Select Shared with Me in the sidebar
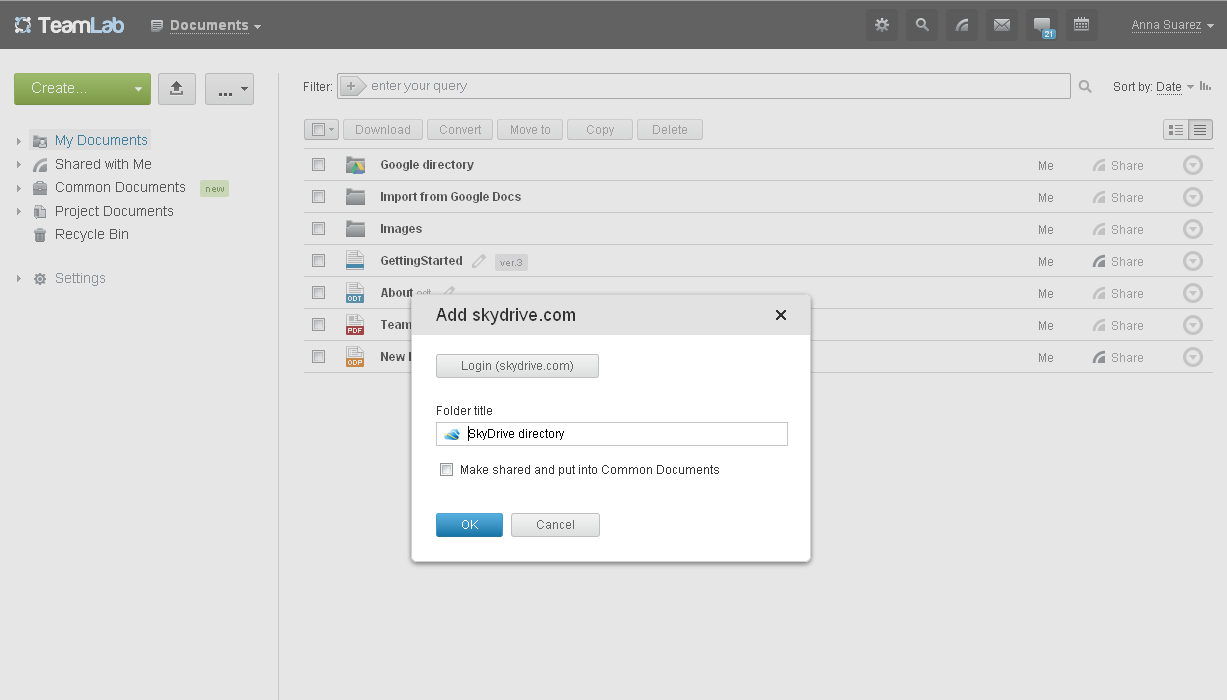This screenshot has height=700, width=1227. [103, 164]
